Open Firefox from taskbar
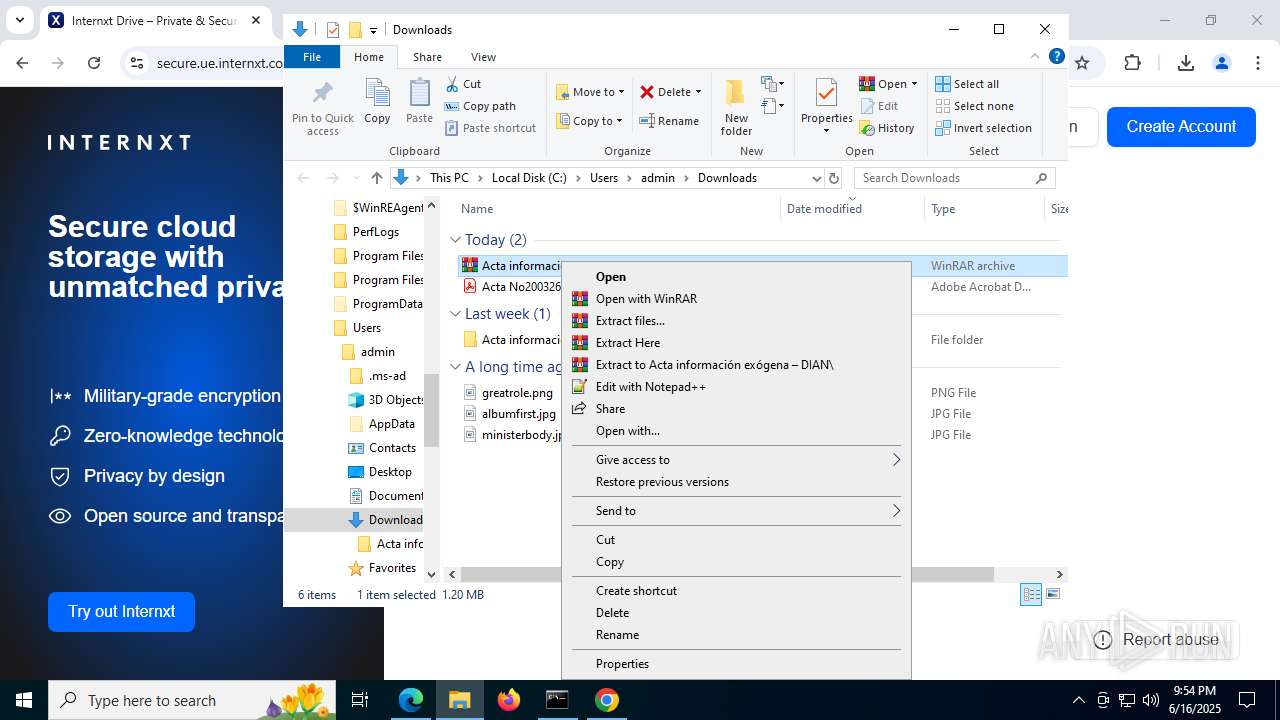The image size is (1280, 720). [x=509, y=700]
